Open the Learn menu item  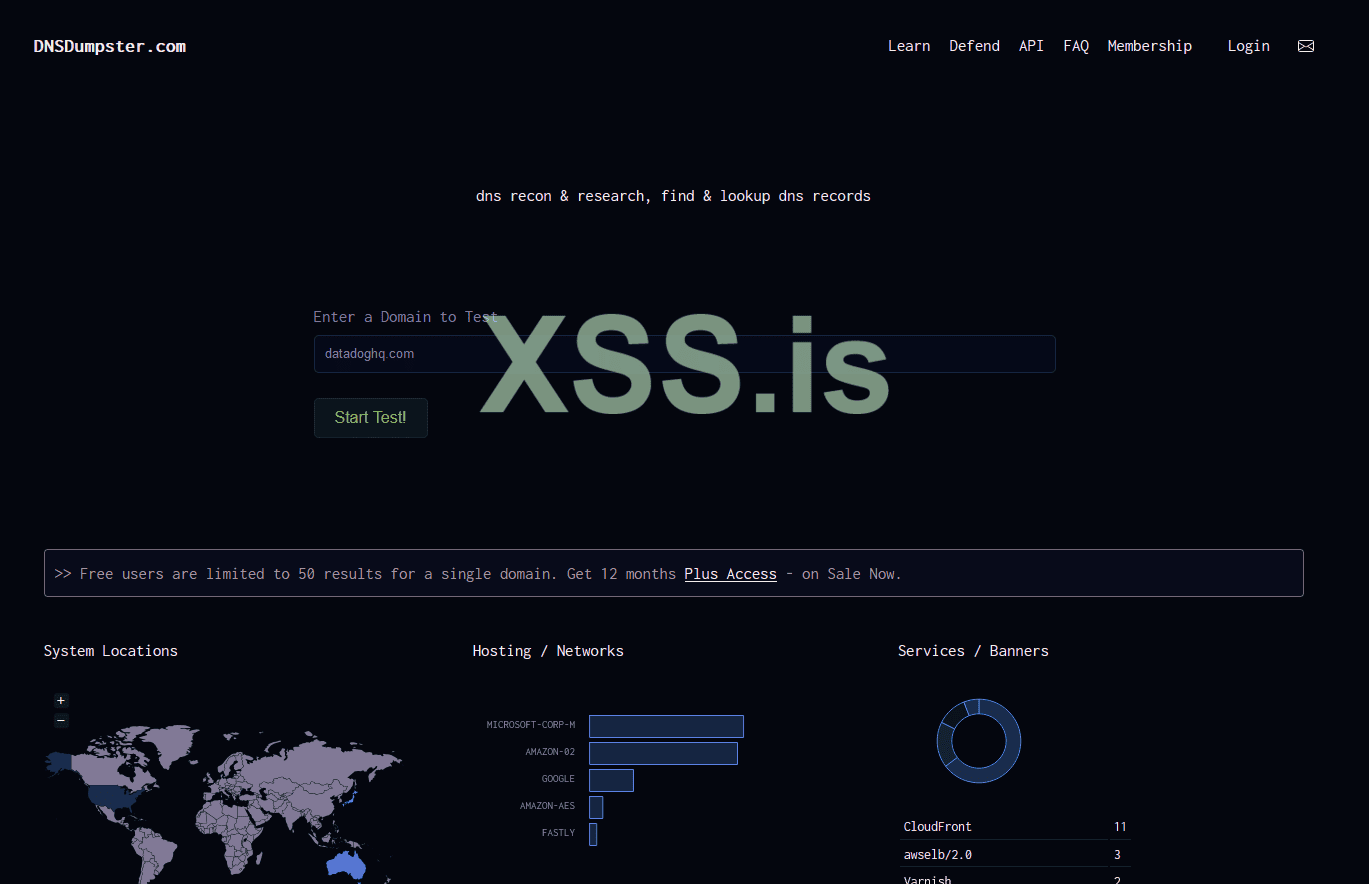coord(909,46)
